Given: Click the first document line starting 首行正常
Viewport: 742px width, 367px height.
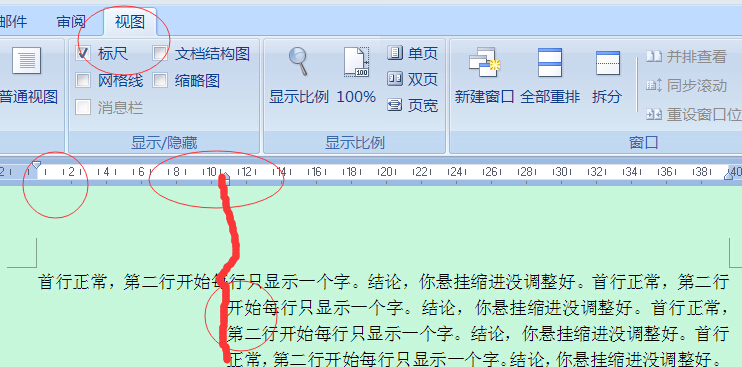Looking at the screenshot, I should point(383,283).
